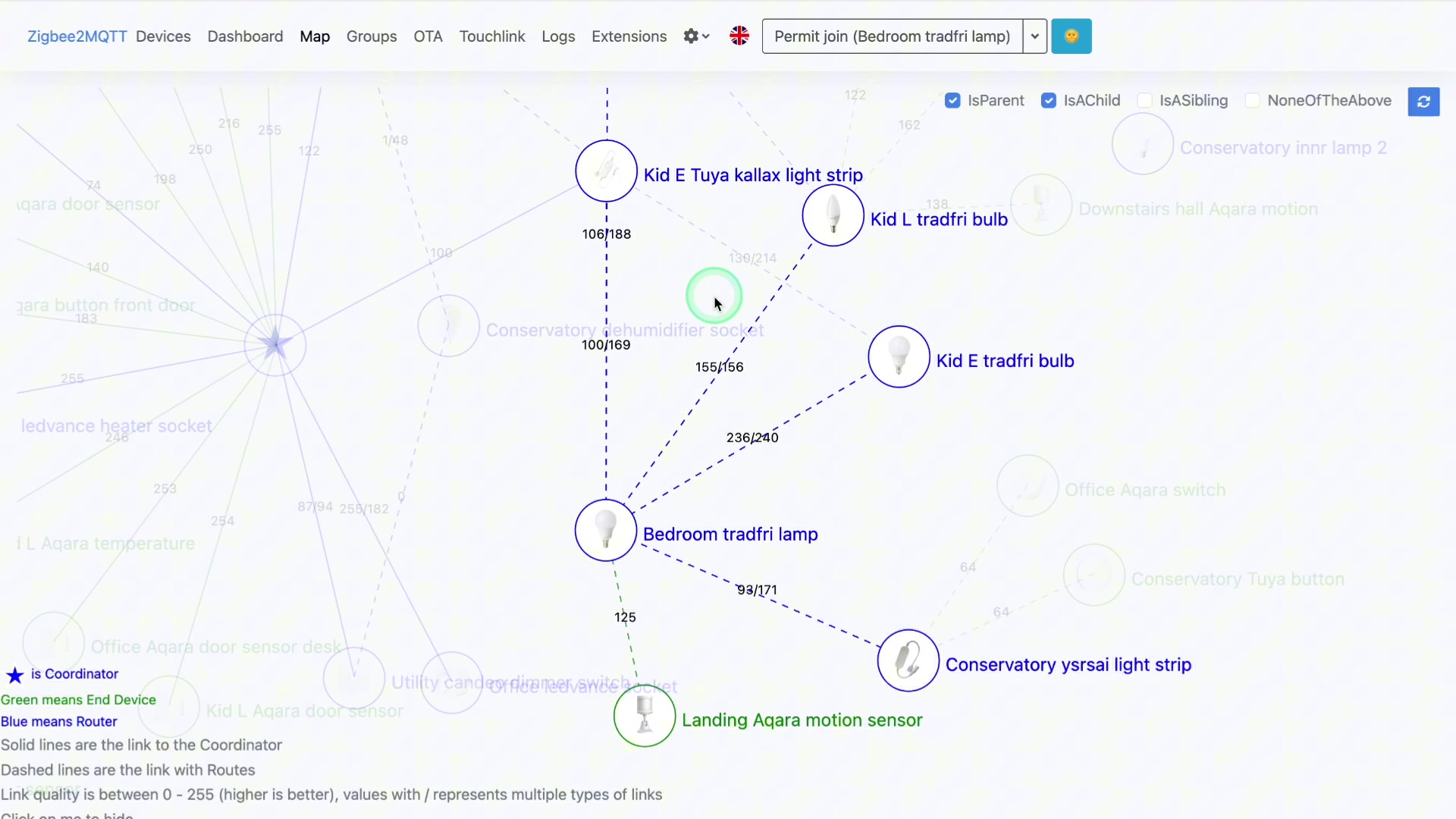This screenshot has height=819, width=1456.
Task: Go to the Devices page
Action: tap(163, 36)
